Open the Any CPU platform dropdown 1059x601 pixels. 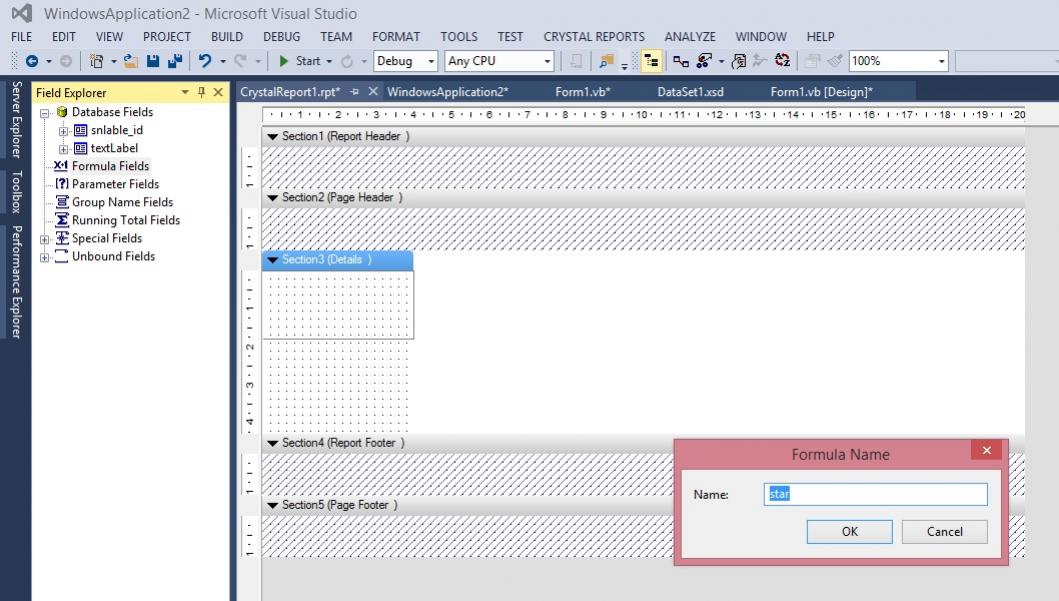[x=547, y=61]
